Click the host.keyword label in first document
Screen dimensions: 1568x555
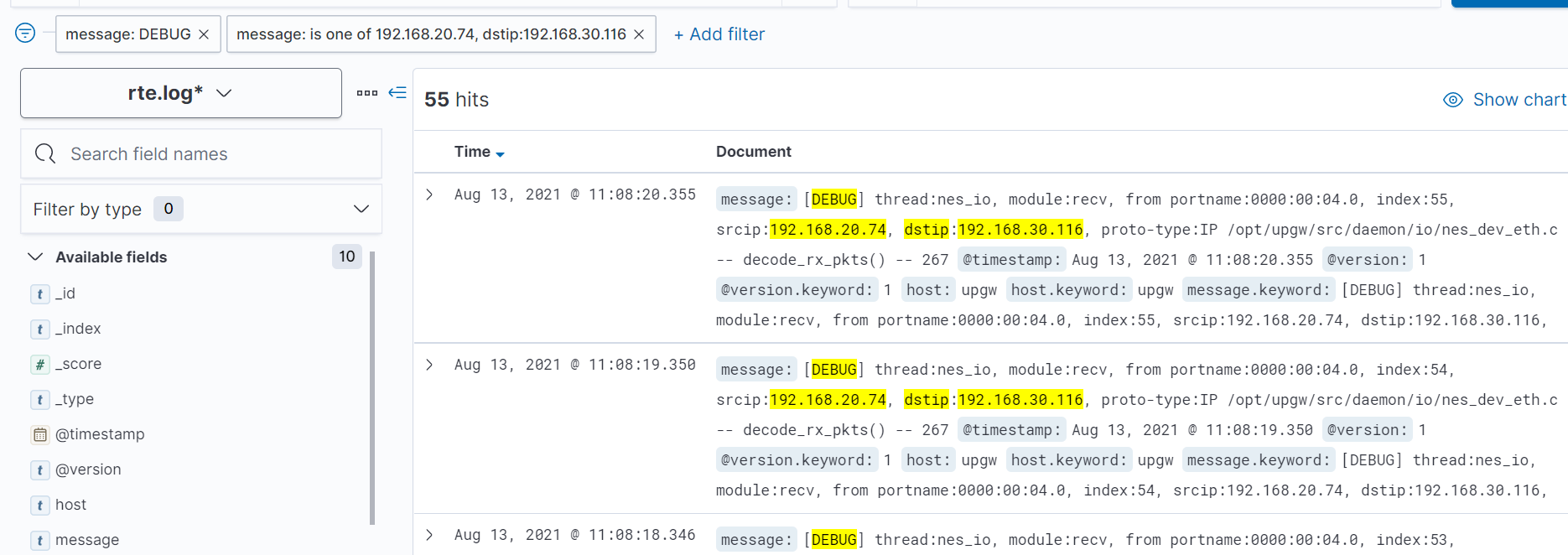click(x=1068, y=290)
